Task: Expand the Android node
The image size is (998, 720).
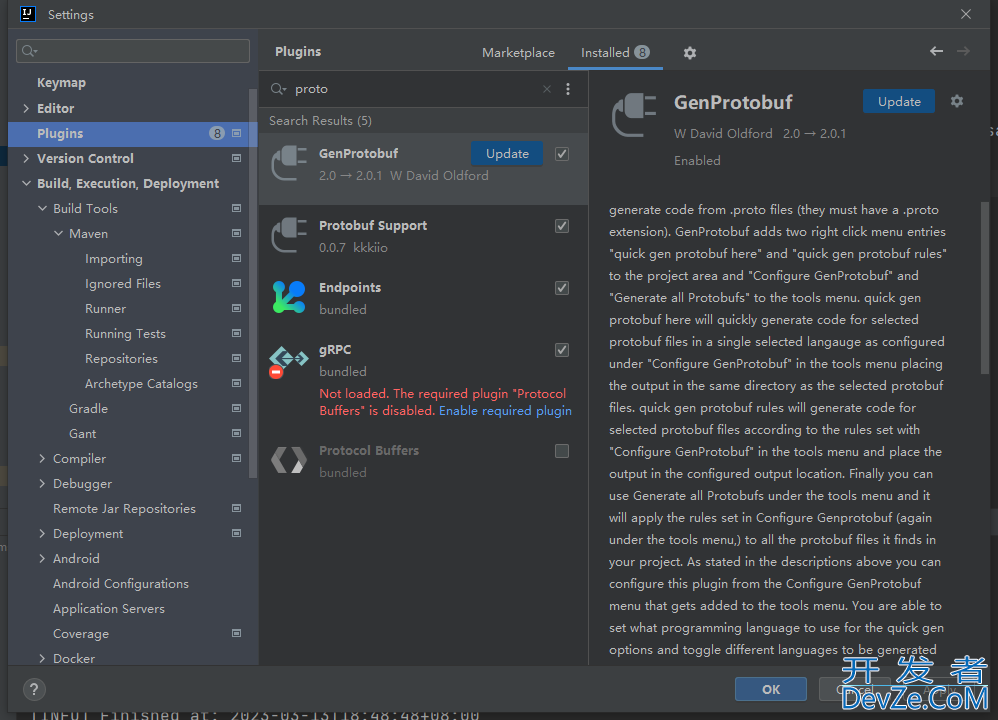Action: click(x=42, y=558)
